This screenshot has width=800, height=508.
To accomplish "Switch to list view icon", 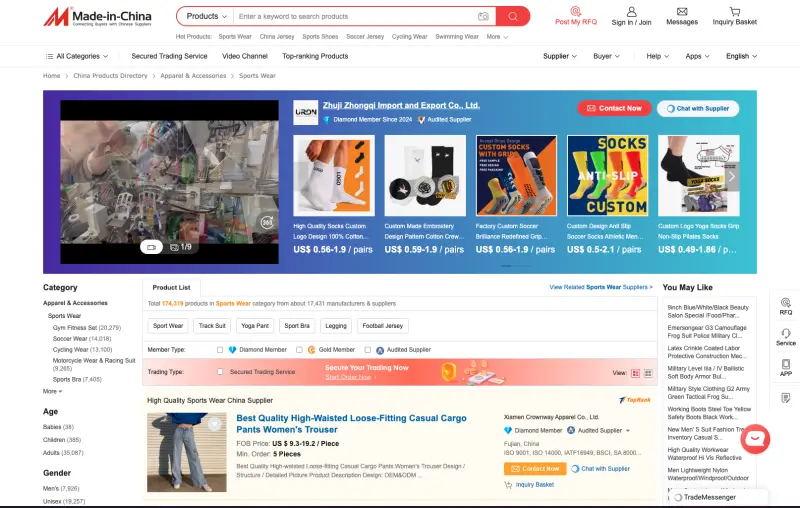I will (635, 373).
